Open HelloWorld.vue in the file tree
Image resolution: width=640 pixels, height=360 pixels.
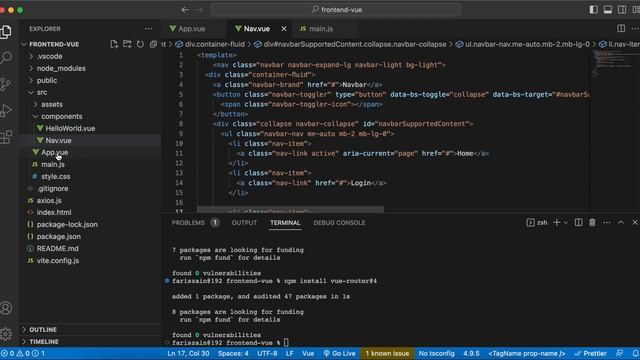(70, 128)
